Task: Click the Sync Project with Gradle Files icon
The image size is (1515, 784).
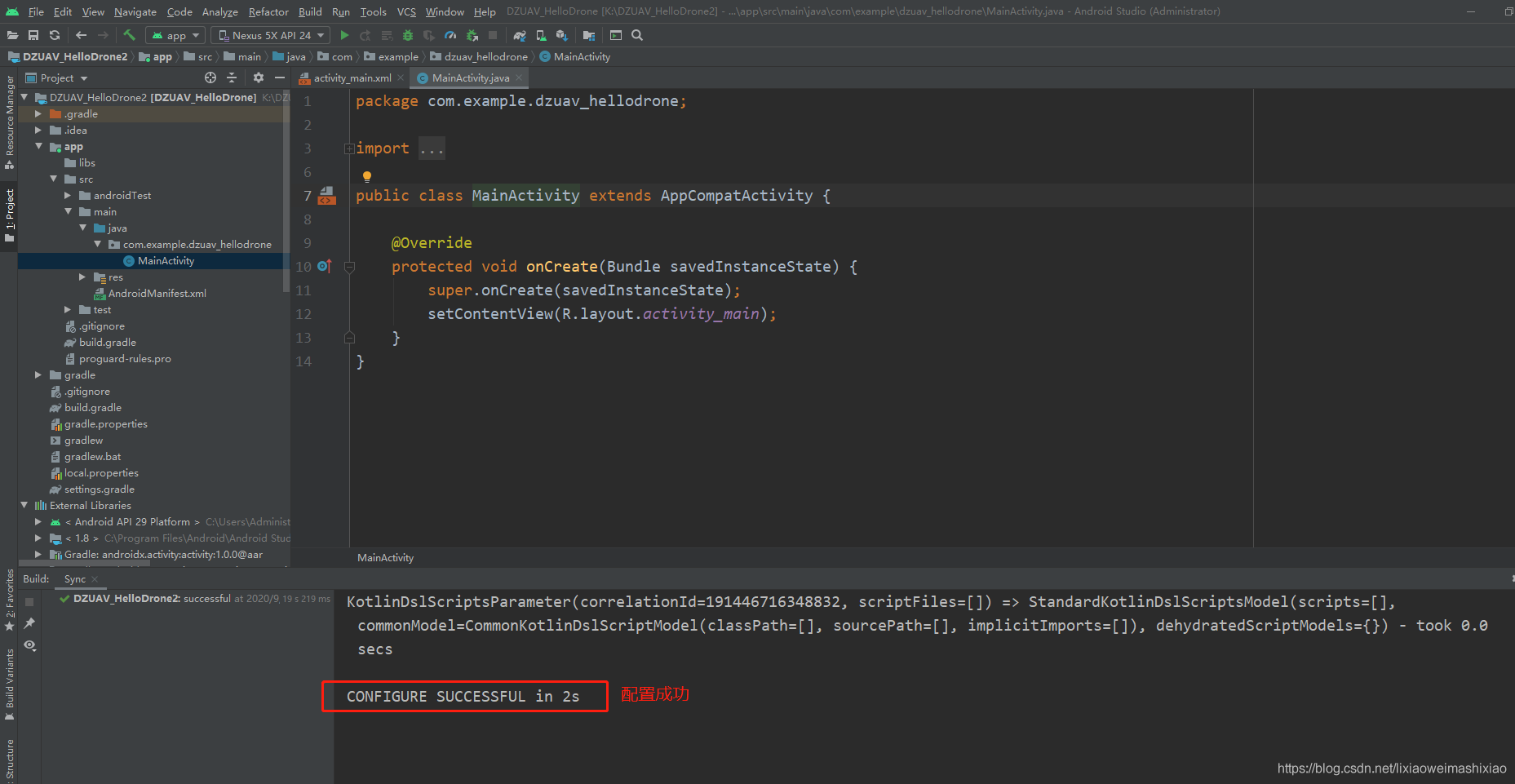Action: click(520, 35)
